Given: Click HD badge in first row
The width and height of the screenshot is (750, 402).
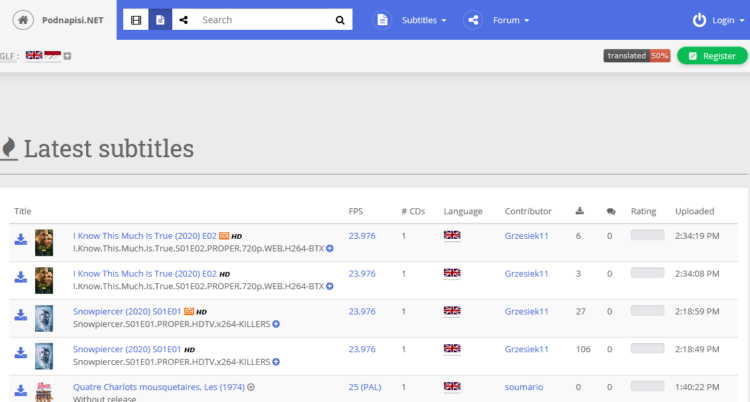Looking at the screenshot, I should (237, 236).
